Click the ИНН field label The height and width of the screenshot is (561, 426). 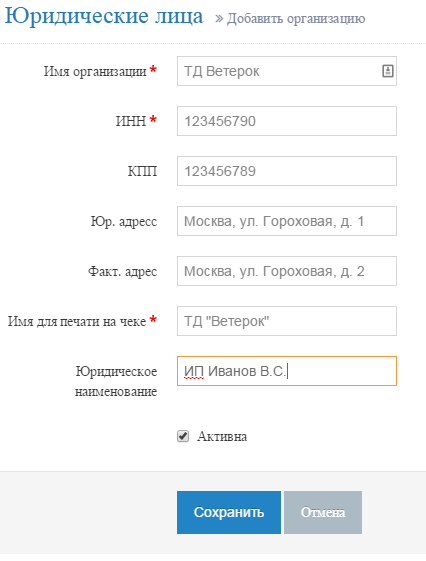tap(131, 121)
